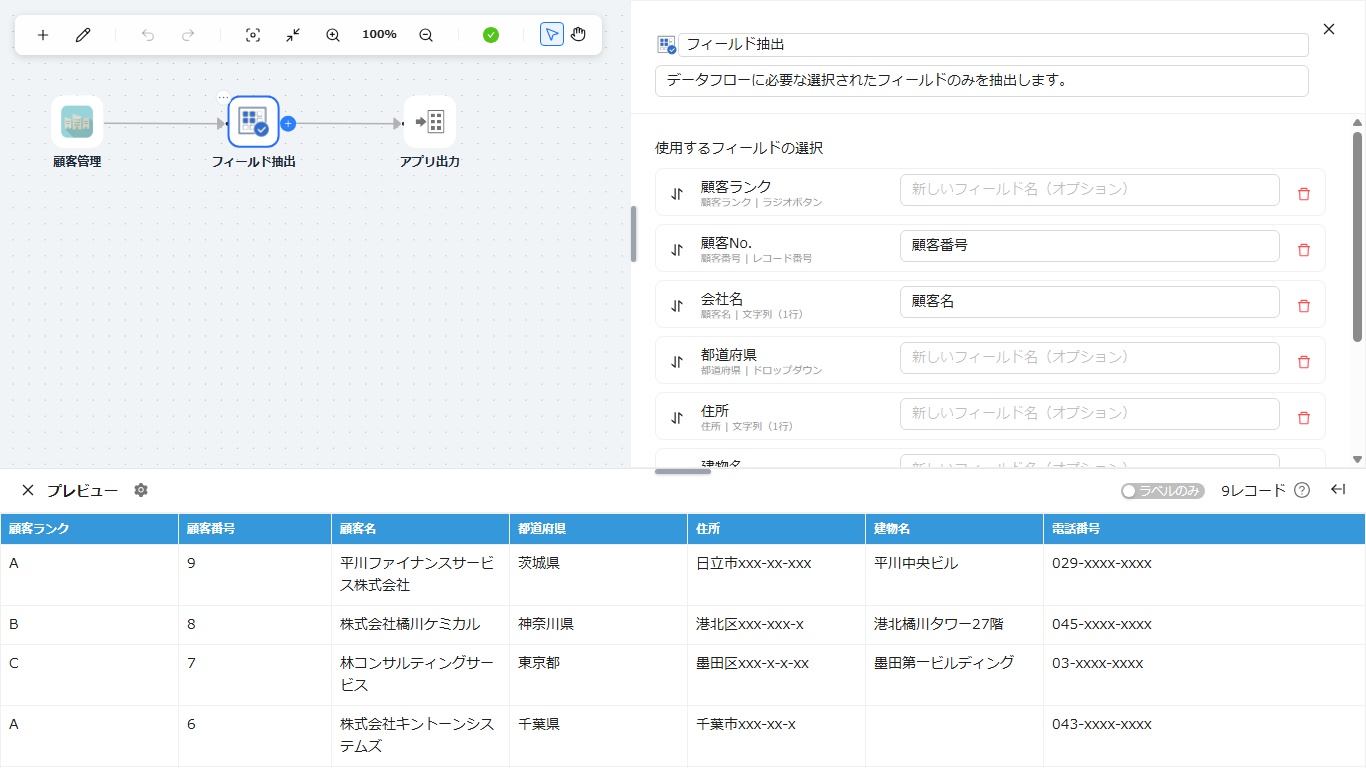Open the ellipsis menu above フィールド抽出 node
This screenshot has height=768, width=1366.
click(223, 98)
